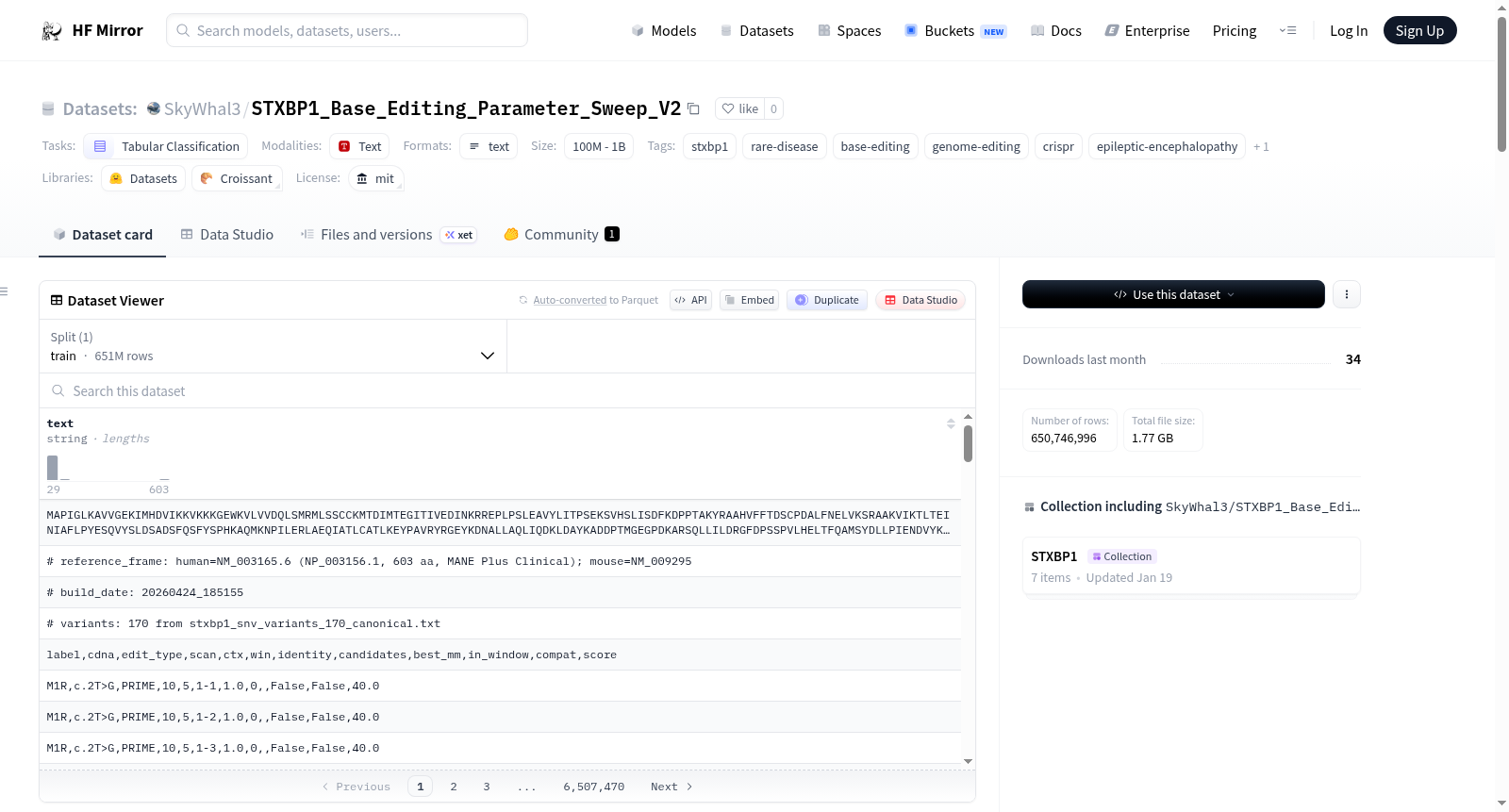Image resolution: width=1509 pixels, height=812 pixels.
Task: Open the STXBP1 collection card
Action: [x=1191, y=566]
